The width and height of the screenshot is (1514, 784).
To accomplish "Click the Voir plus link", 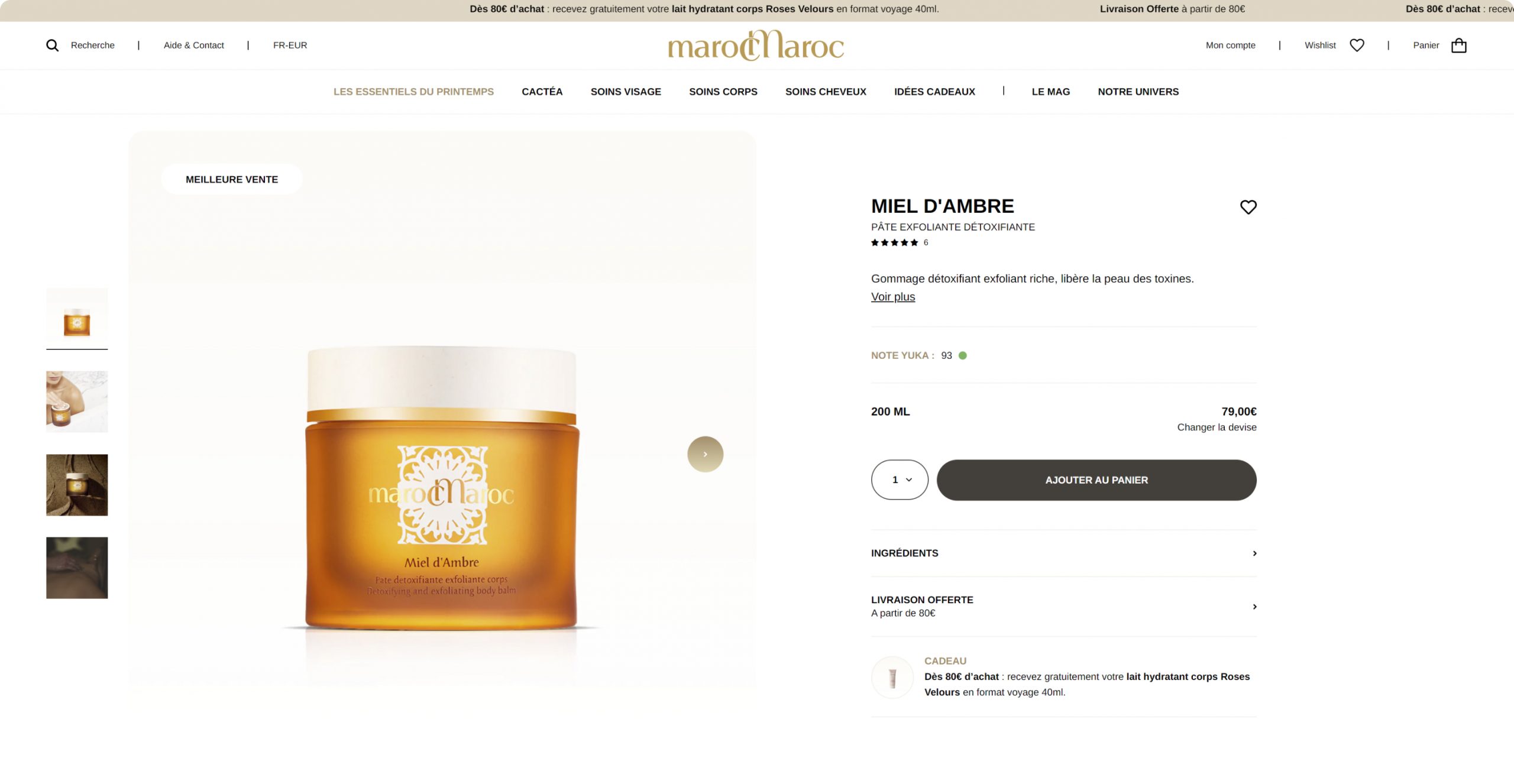I will click(x=892, y=297).
